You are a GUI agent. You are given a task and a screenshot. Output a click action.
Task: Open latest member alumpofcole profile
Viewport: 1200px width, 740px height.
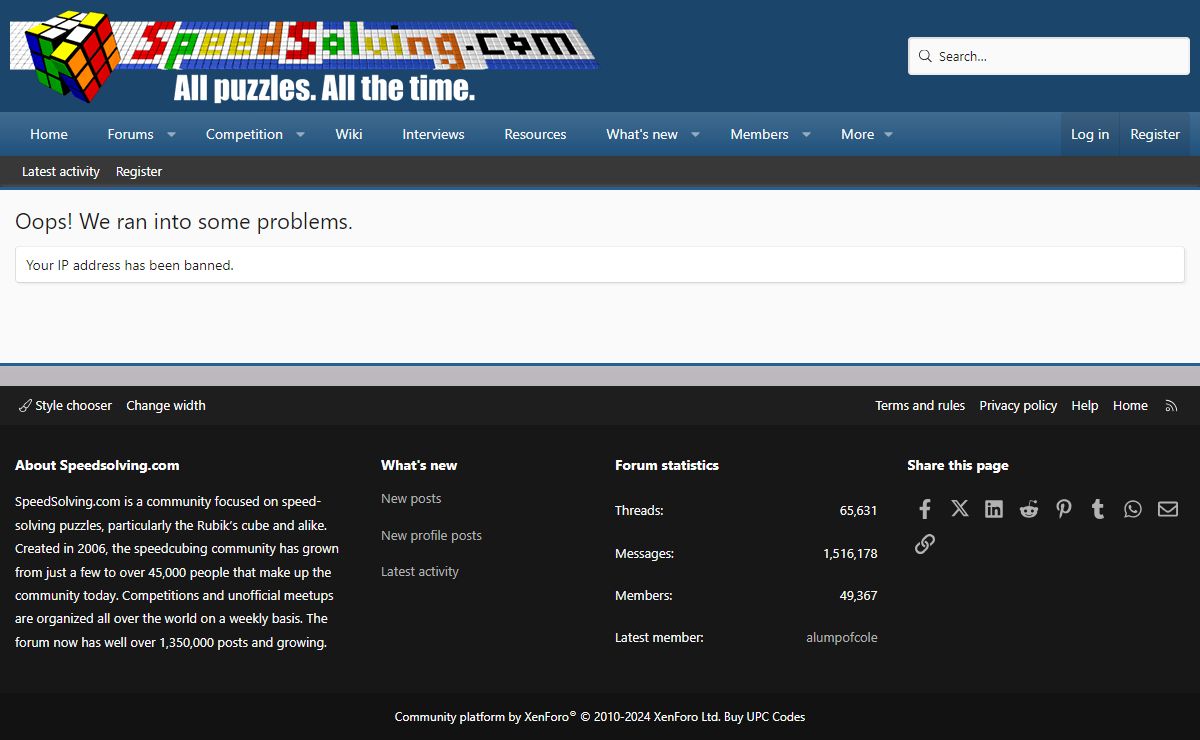[841, 638]
